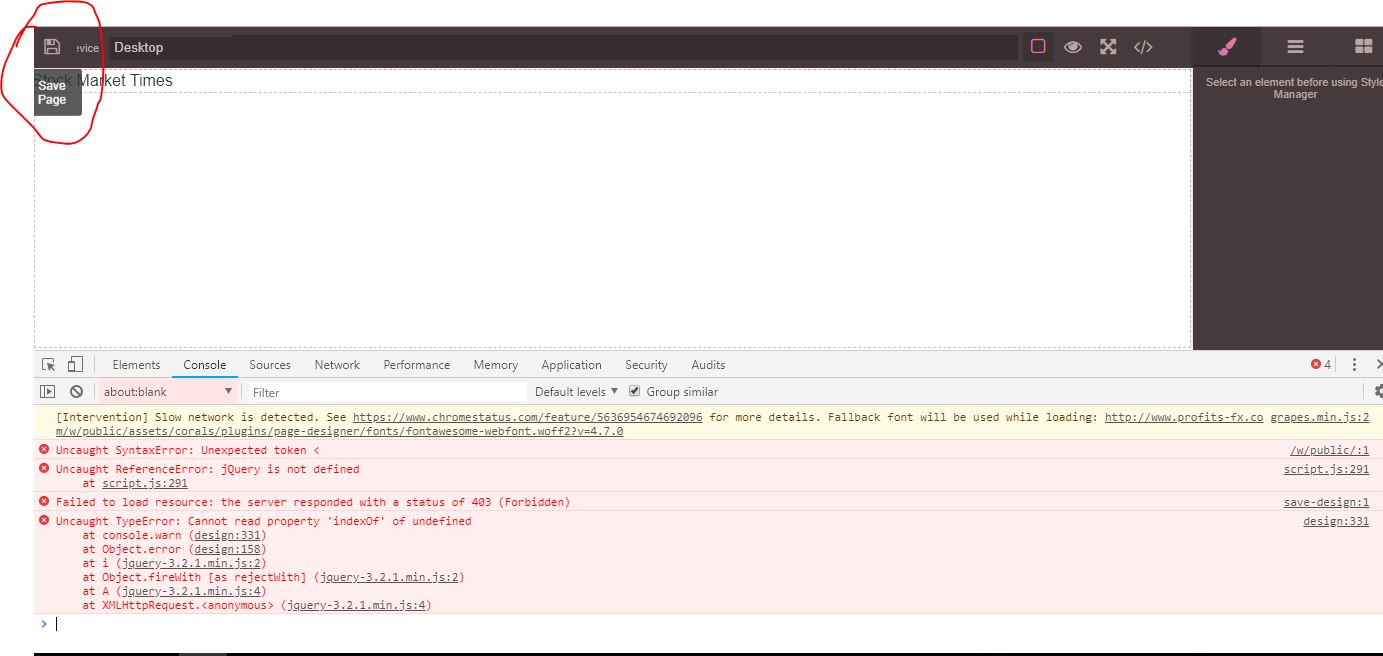
Task: Open the Default levels dropdown
Action: 577,392
